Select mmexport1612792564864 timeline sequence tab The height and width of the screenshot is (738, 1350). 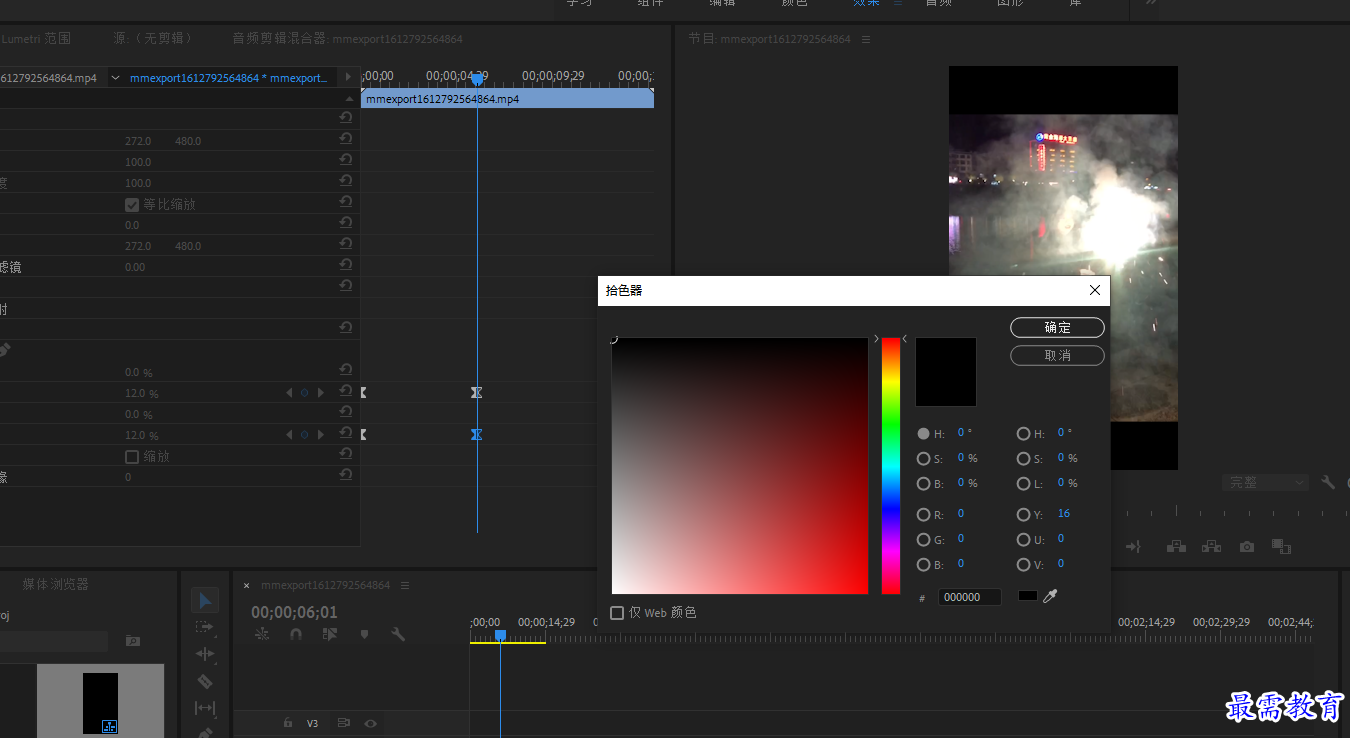pos(325,585)
